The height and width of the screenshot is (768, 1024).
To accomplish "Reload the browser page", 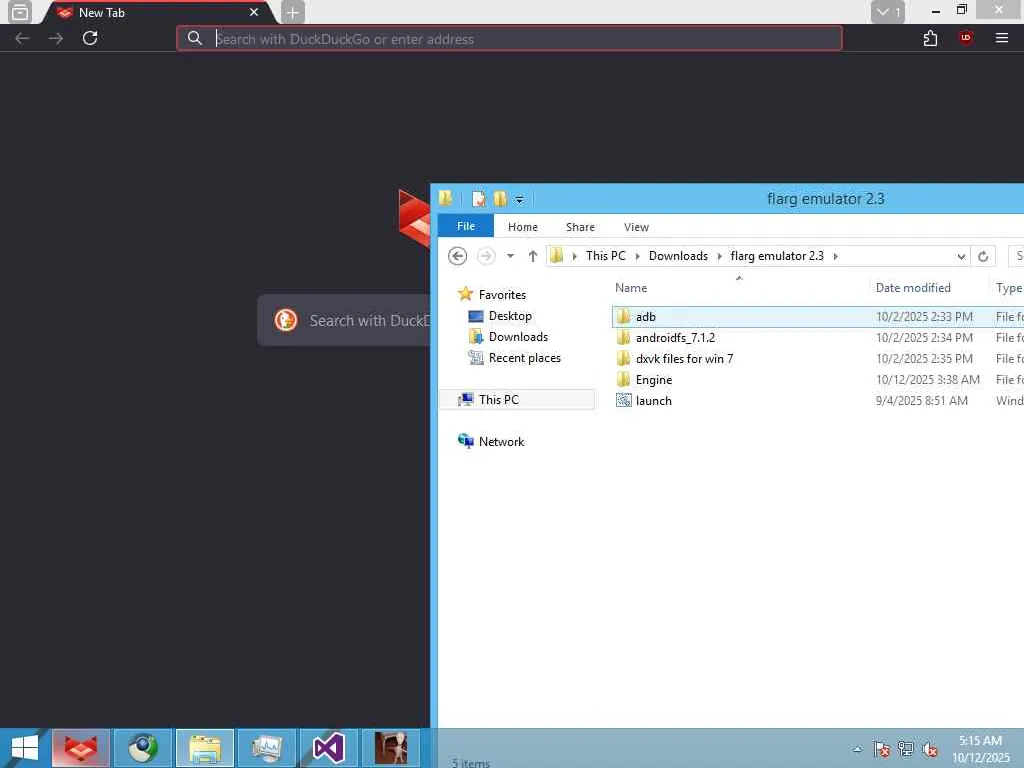I will coord(90,38).
